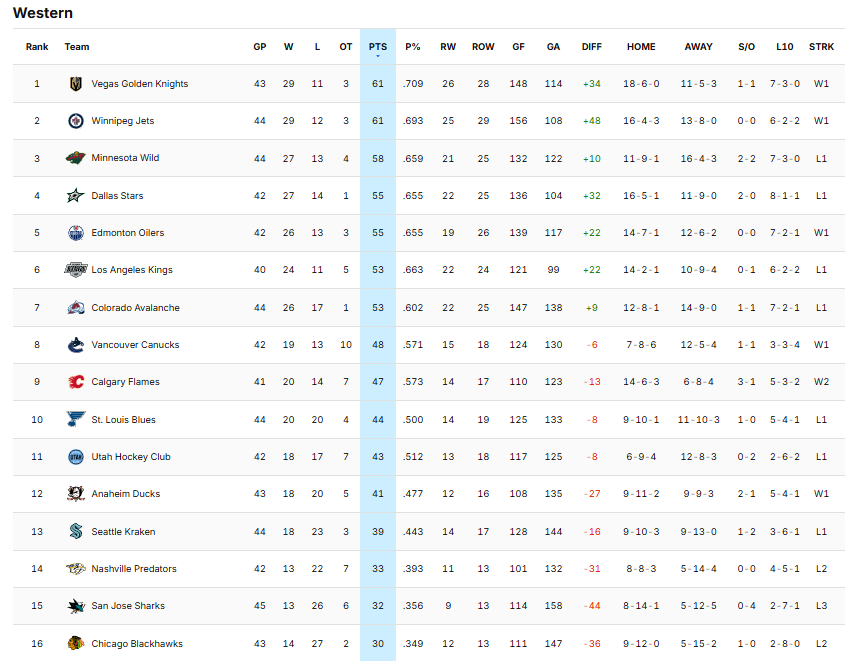Sort table by L10 column header
Image resolution: width=854 pixels, height=661 pixels.
pos(785,47)
